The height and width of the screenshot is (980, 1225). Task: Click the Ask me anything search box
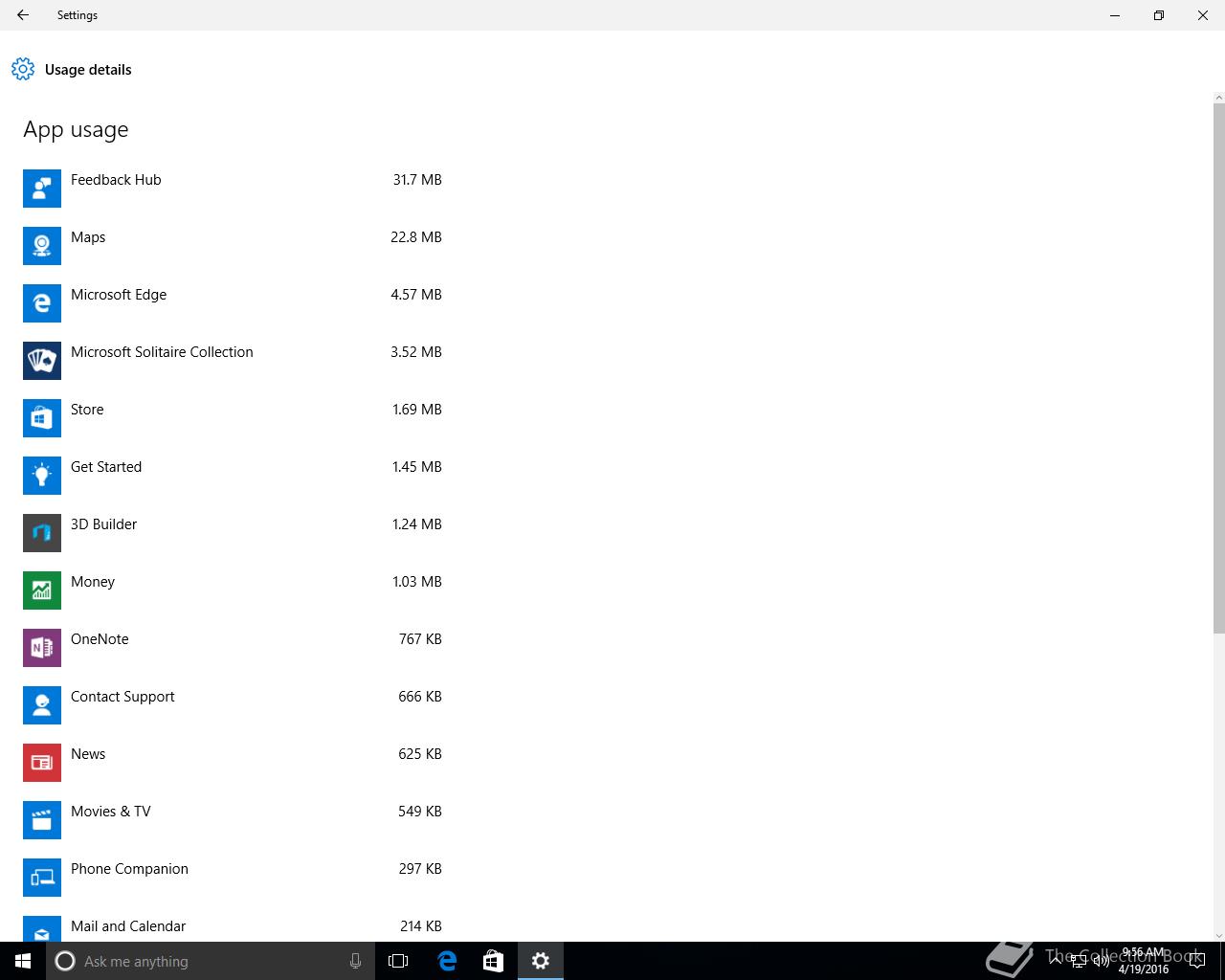(x=211, y=961)
